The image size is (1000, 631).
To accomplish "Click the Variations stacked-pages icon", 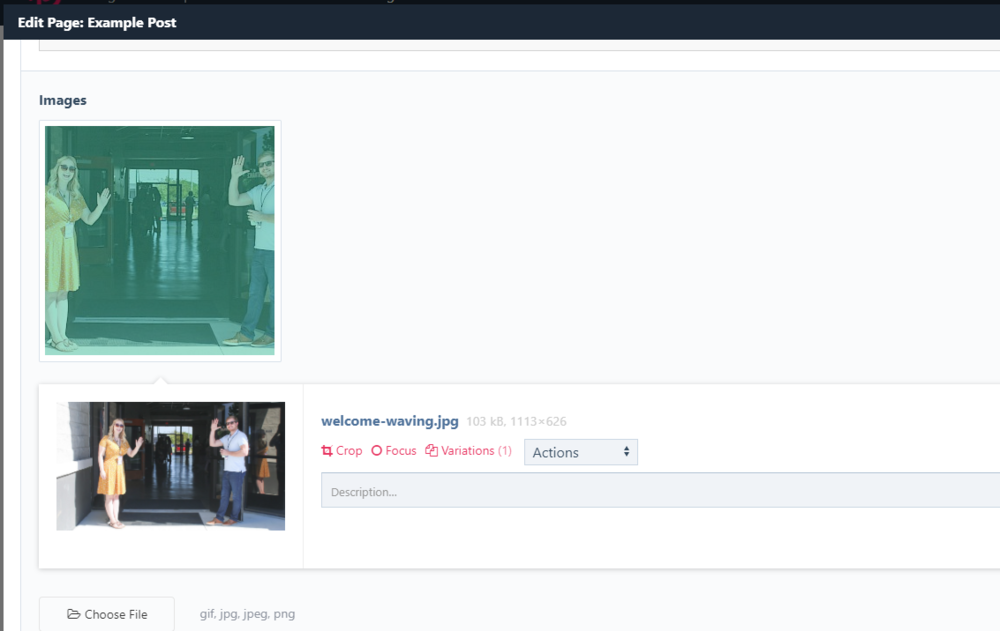I will coord(432,451).
